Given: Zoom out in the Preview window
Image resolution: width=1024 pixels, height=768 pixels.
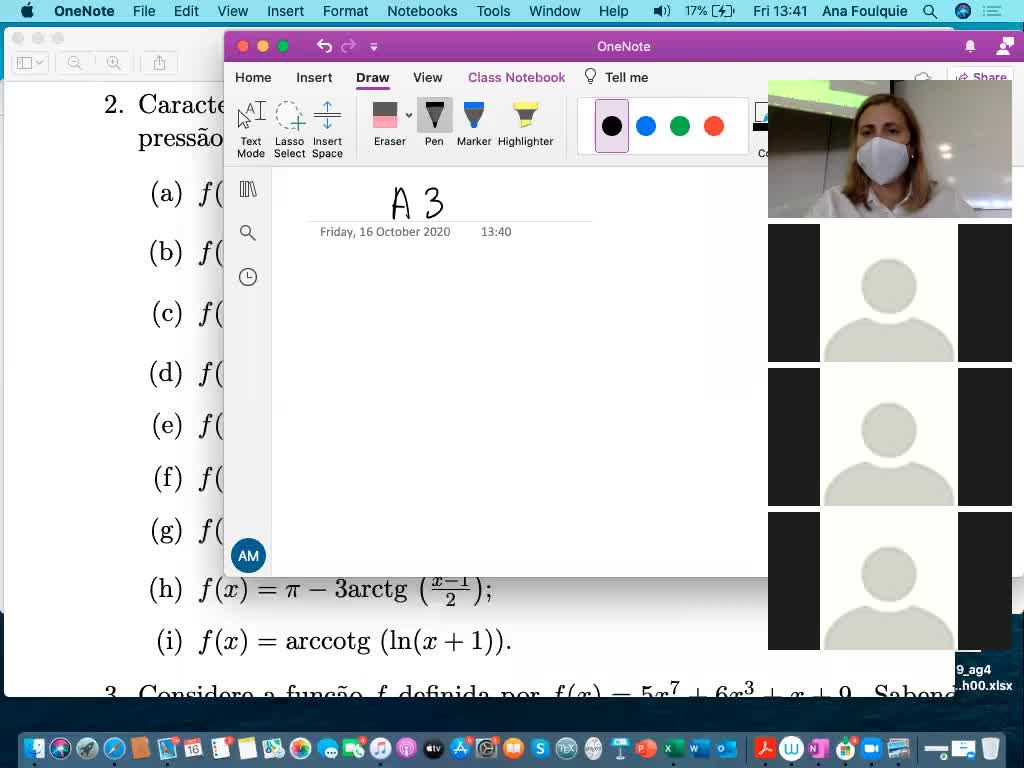Looking at the screenshot, I should 74,63.
